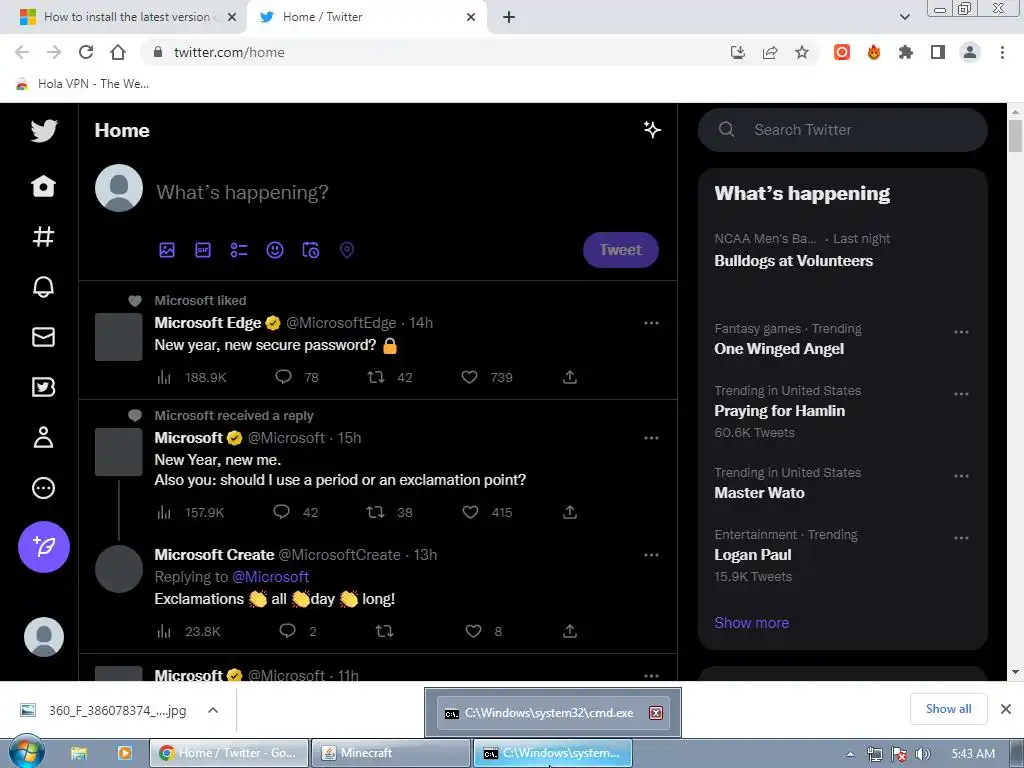Open the Twitter bird logo in sidebar
1024x768 pixels.
pyautogui.click(x=44, y=131)
